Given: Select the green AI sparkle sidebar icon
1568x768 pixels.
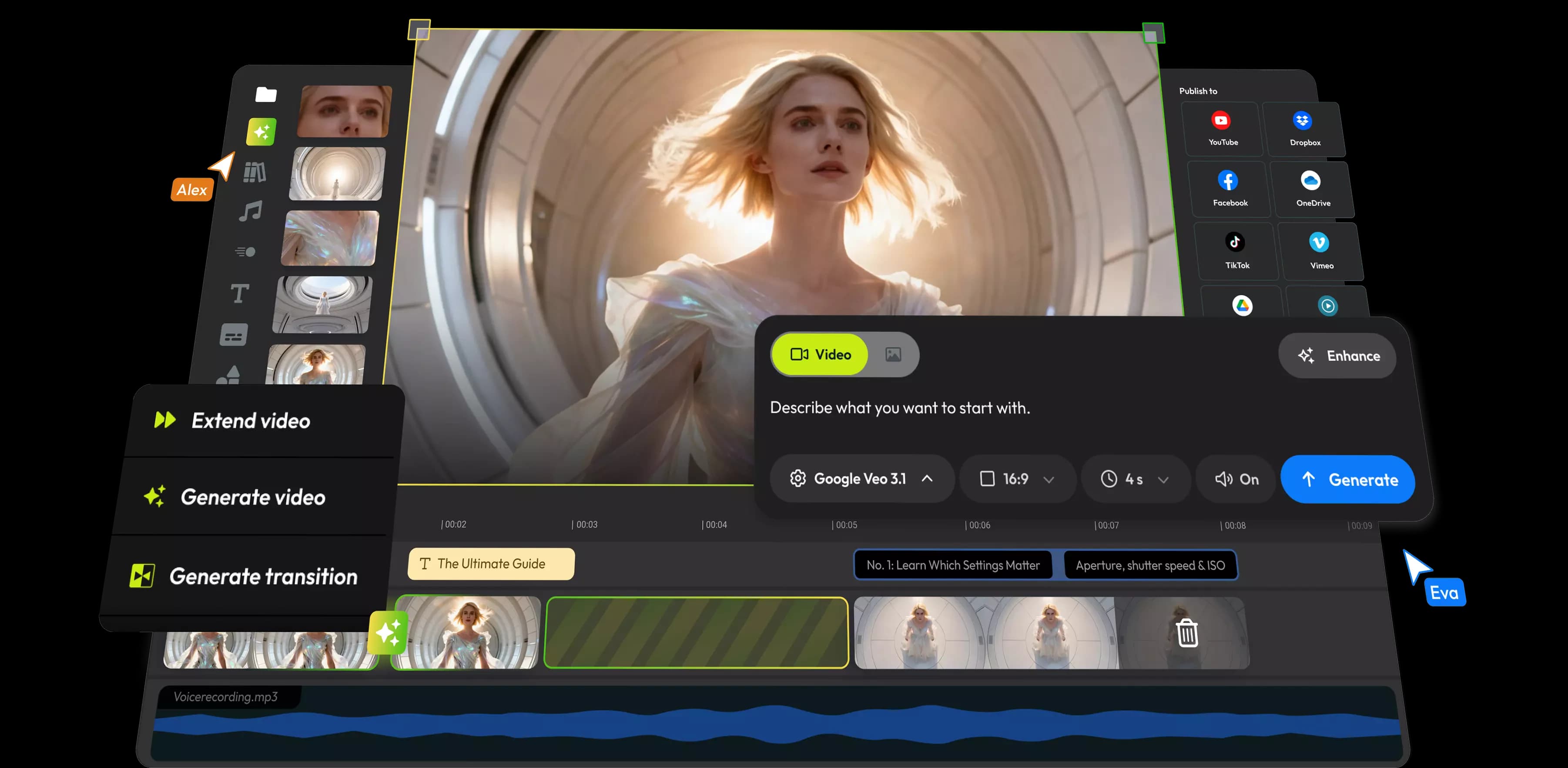Looking at the screenshot, I should tap(261, 131).
